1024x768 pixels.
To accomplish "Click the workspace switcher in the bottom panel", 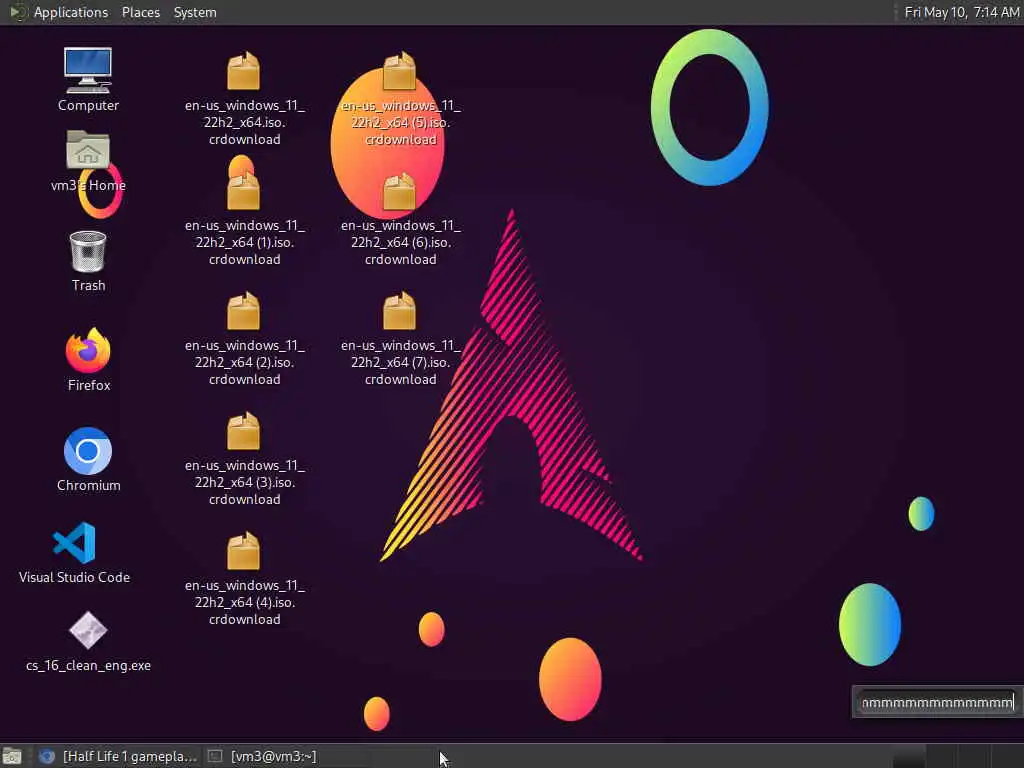I will click(x=957, y=756).
